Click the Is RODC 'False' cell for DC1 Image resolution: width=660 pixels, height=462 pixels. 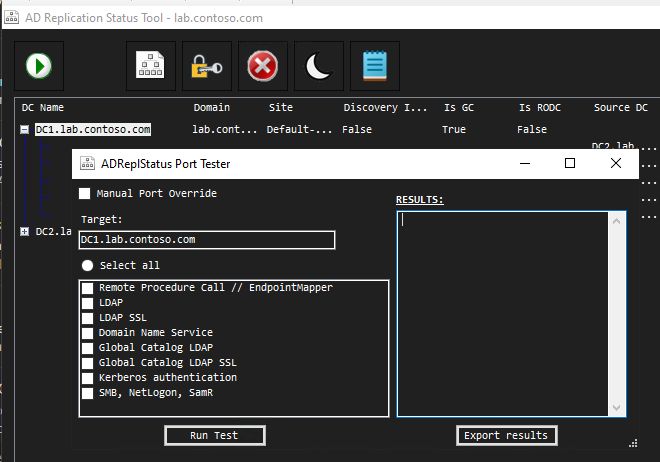pyautogui.click(x=532, y=130)
